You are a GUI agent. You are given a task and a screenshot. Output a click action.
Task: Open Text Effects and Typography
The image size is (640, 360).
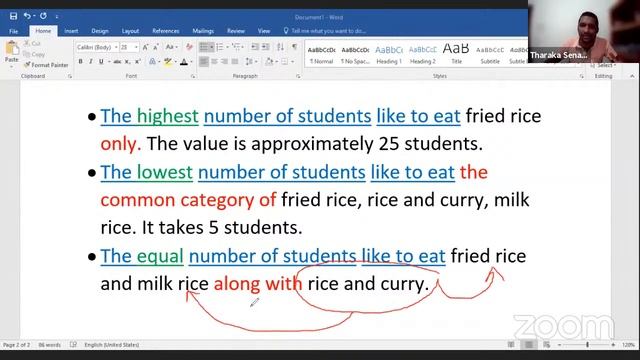tap(152, 62)
